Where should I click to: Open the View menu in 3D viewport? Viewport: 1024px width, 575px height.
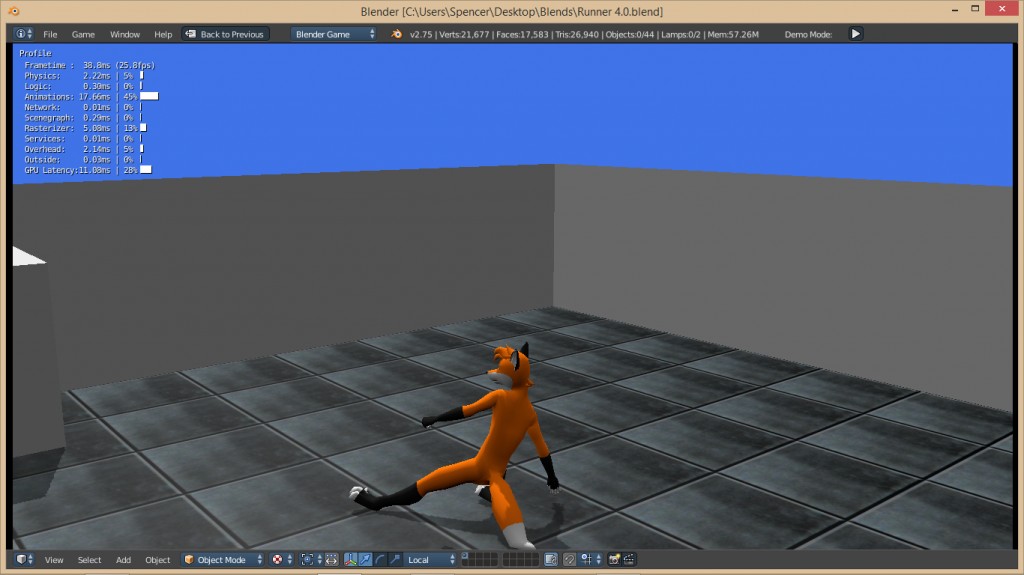point(54,560)
